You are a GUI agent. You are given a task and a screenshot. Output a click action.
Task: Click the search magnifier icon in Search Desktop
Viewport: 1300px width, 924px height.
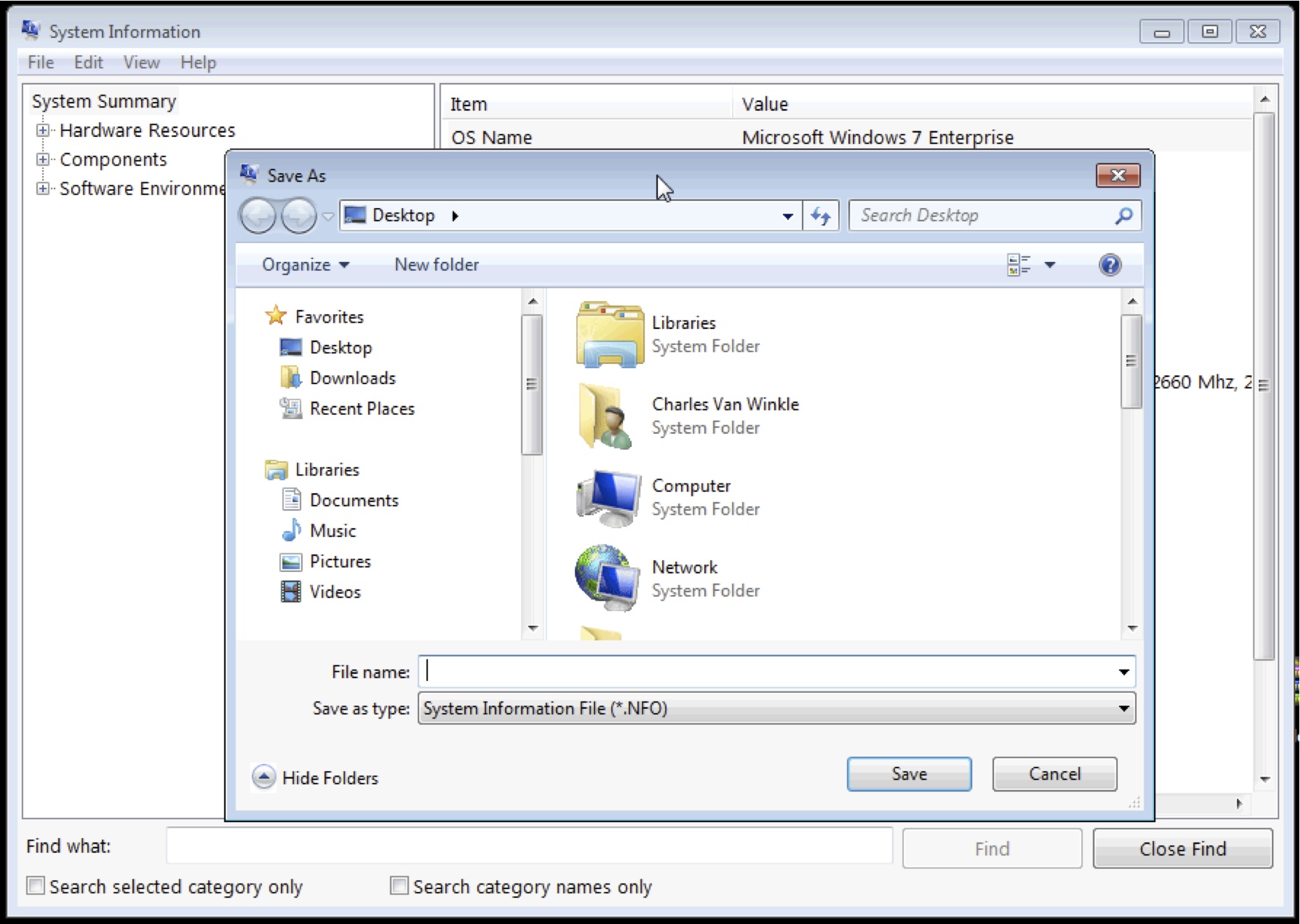click(1123, 216)
